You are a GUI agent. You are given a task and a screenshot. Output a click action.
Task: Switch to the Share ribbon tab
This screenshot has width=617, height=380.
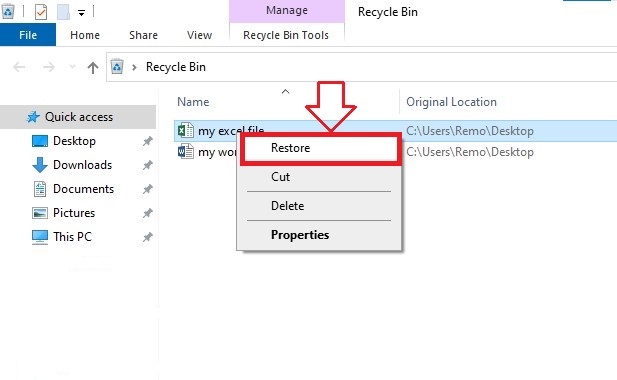[143, 35]
